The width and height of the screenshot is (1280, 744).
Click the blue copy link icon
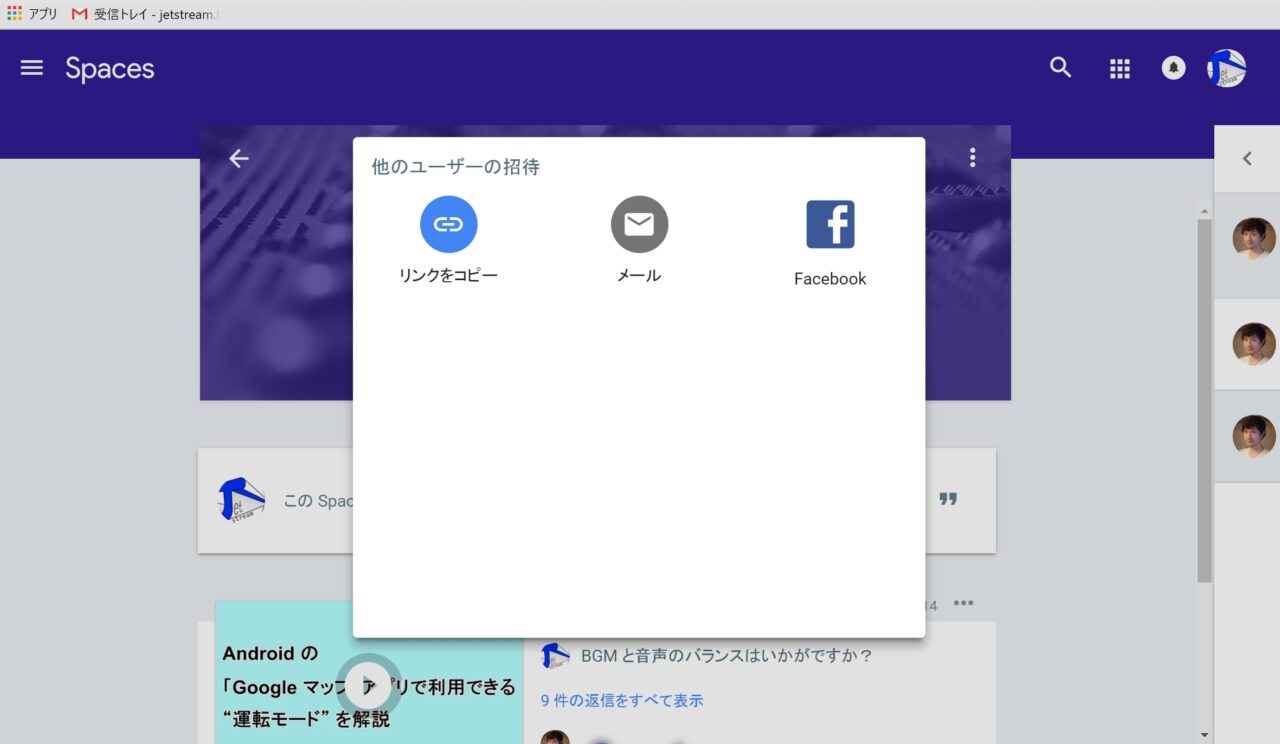coord(448,224)
